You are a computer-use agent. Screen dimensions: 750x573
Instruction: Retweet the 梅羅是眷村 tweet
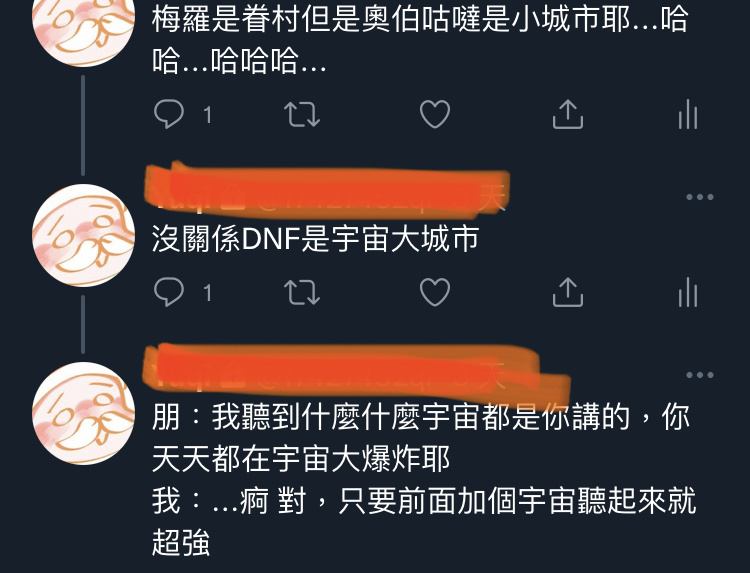tap(302, 114)
